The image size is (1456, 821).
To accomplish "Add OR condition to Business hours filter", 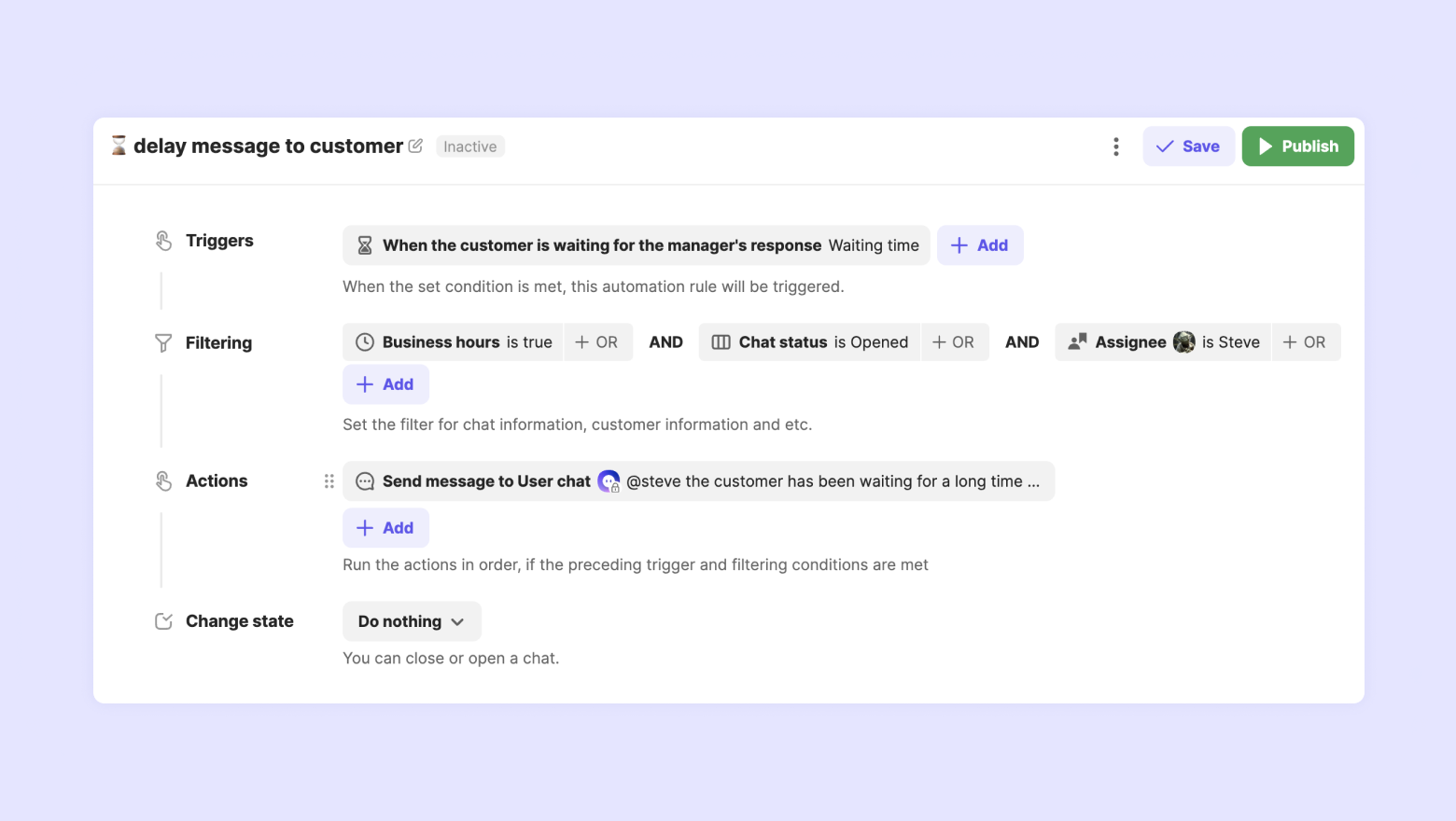I will point(596,342).
